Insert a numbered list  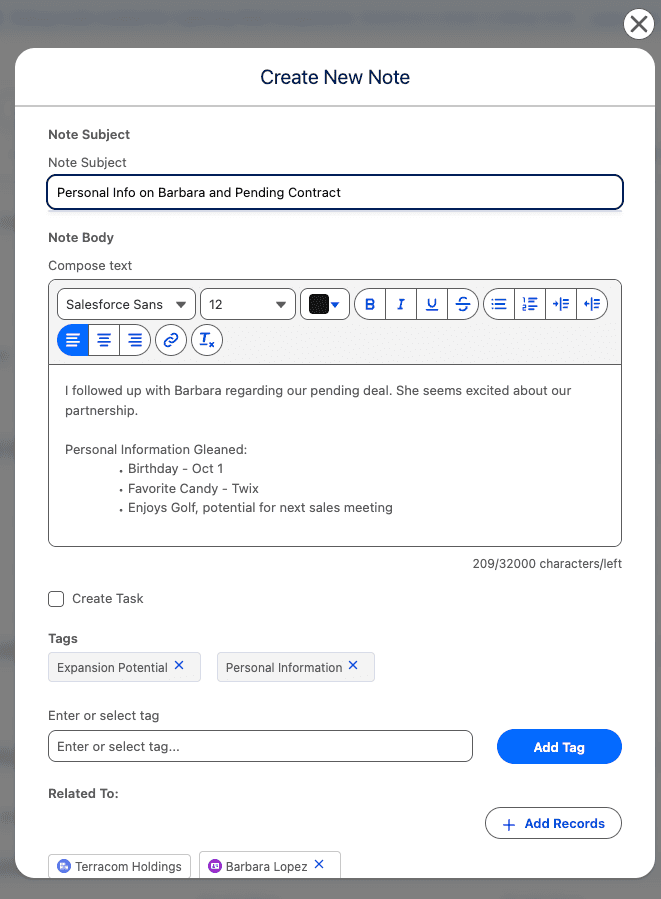pos(530,304)
